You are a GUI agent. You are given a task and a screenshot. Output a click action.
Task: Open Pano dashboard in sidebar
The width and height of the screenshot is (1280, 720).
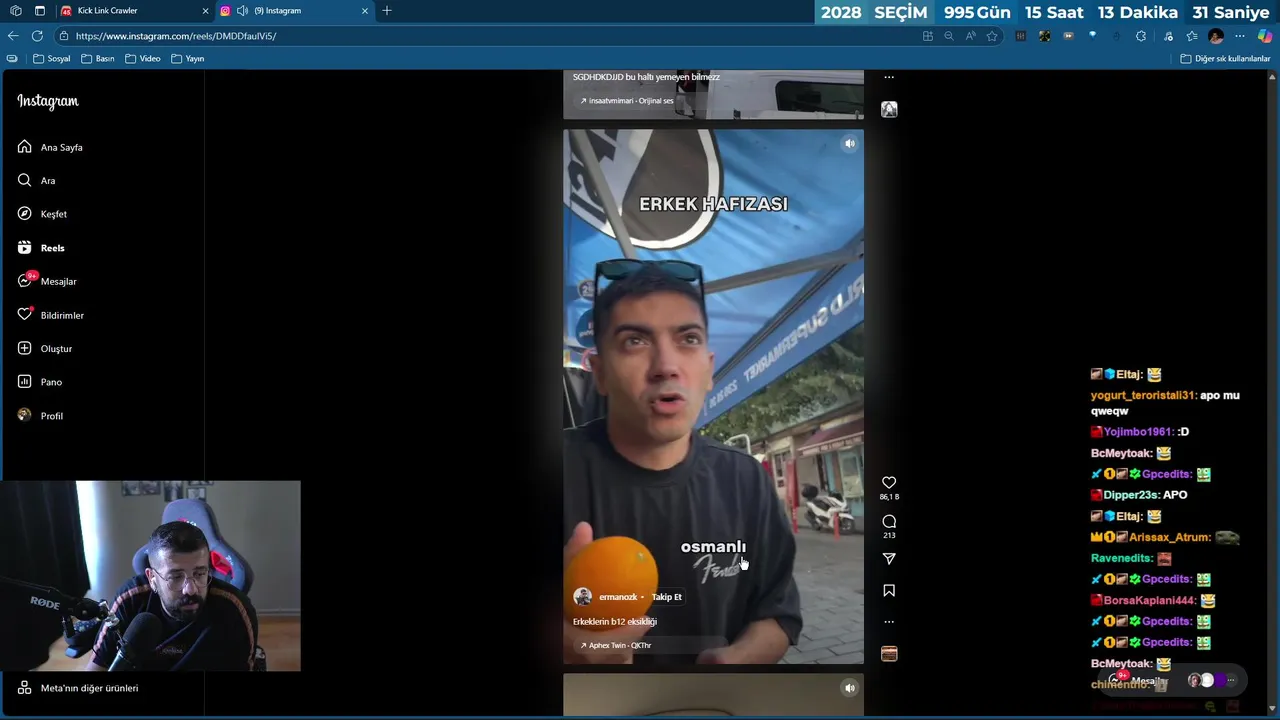tap(40, 382)
